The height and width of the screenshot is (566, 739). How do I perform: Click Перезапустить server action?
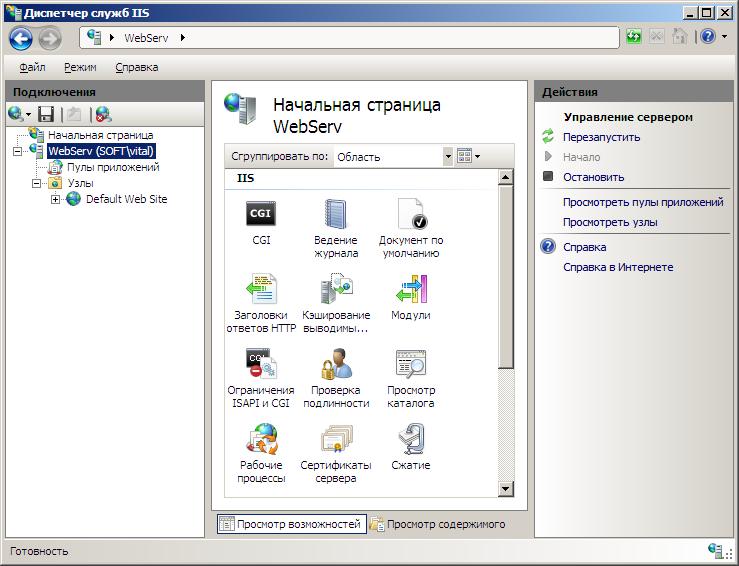click(601, 137)
